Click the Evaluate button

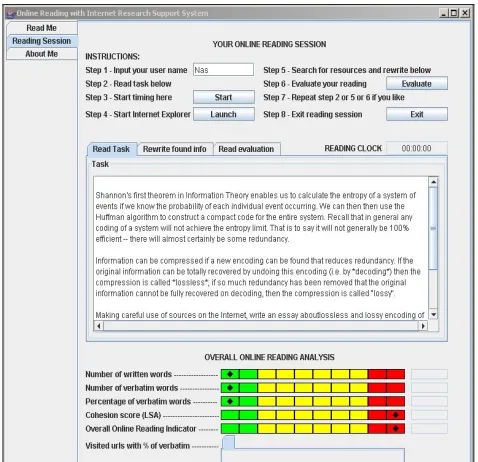click(417, 84)
